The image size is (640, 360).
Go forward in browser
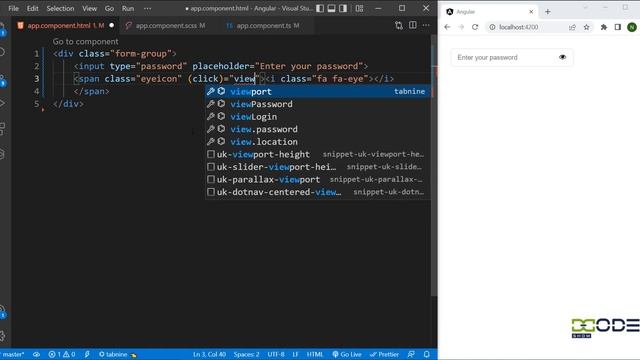pos(461,27)
